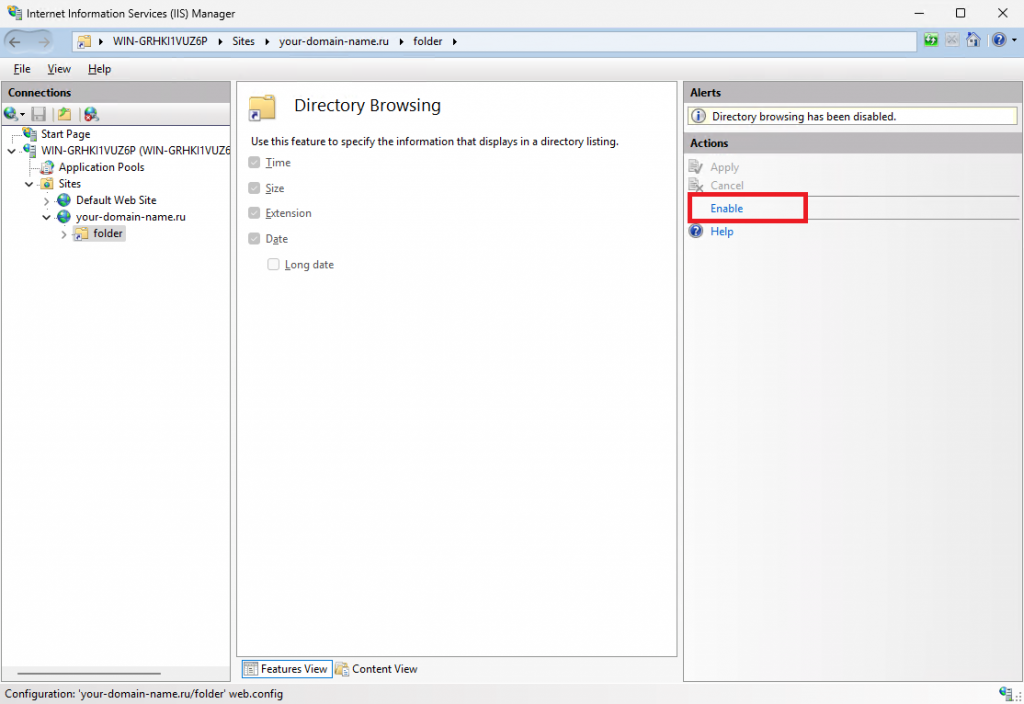Screen dimensions: 1024x704
Task: Toggle the Date checkbox
Action: click(254, 238)
